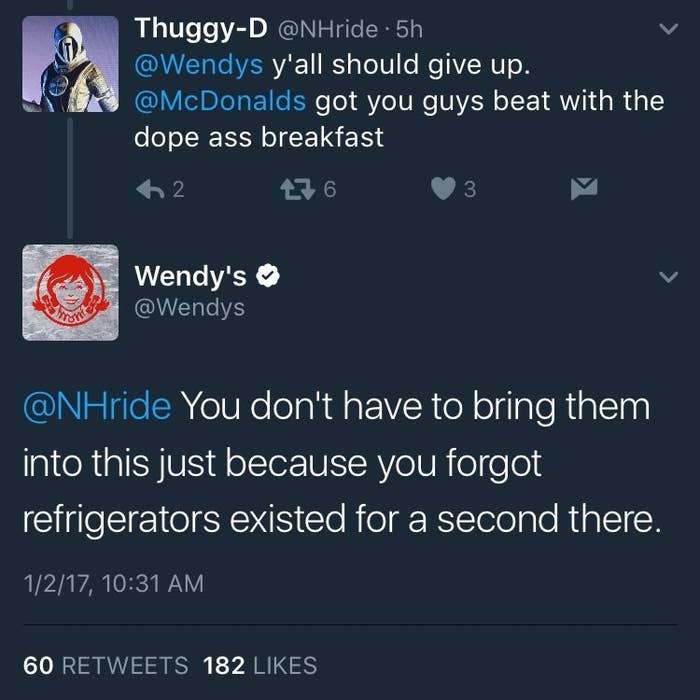View the 60 Retweets list
Screen dimensions: 700x700
pyautogui.click(x=106, y=665)
